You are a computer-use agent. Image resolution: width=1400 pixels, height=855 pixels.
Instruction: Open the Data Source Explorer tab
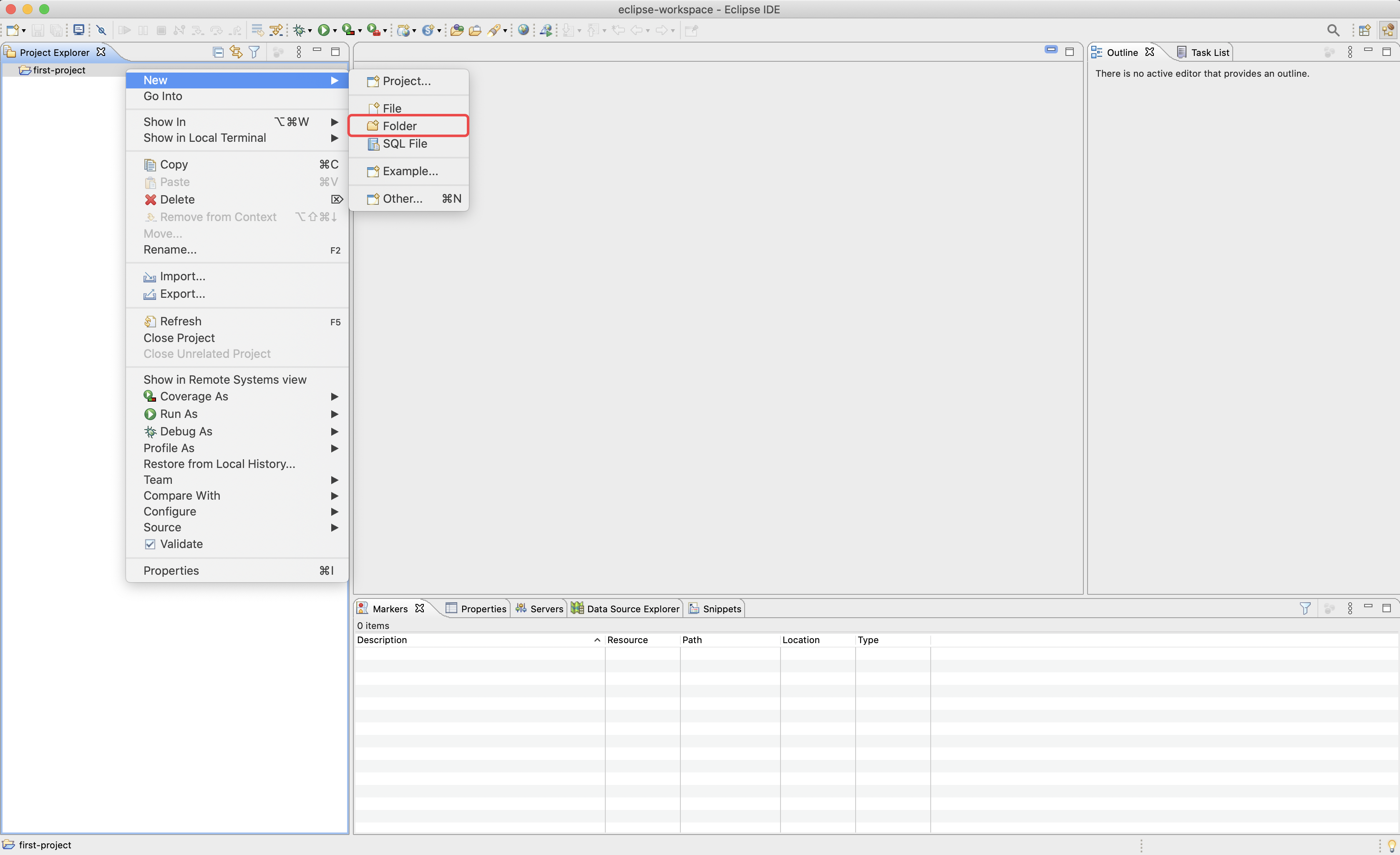pos(625,609)
